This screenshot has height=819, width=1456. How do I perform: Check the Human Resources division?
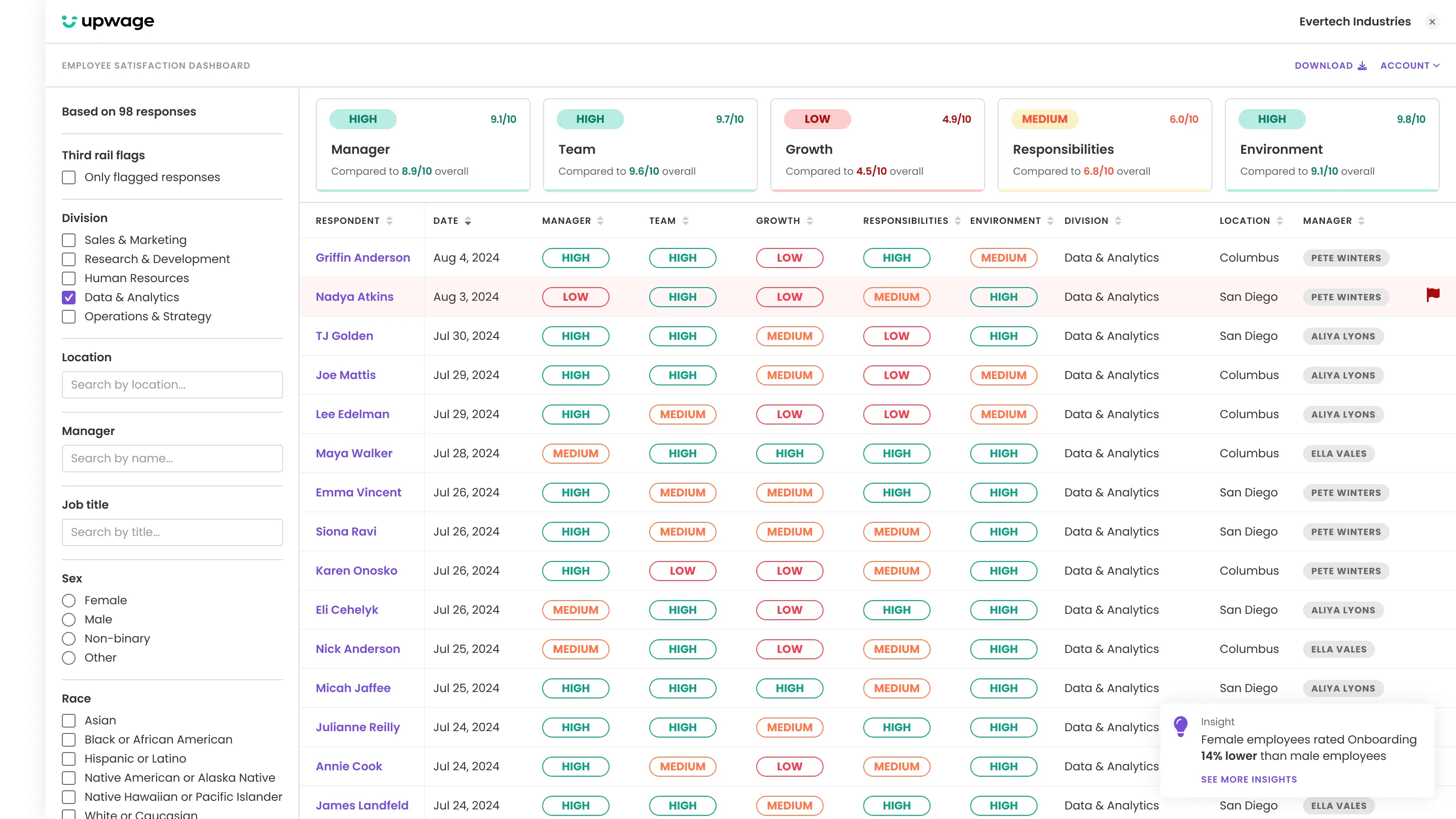(69, 278)
